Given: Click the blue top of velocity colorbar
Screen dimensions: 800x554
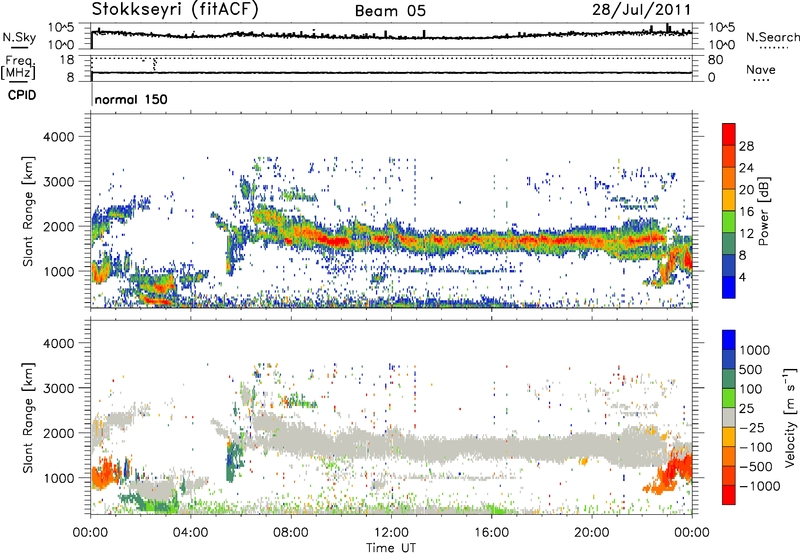Looking at the screenshot, I should 729,340.
